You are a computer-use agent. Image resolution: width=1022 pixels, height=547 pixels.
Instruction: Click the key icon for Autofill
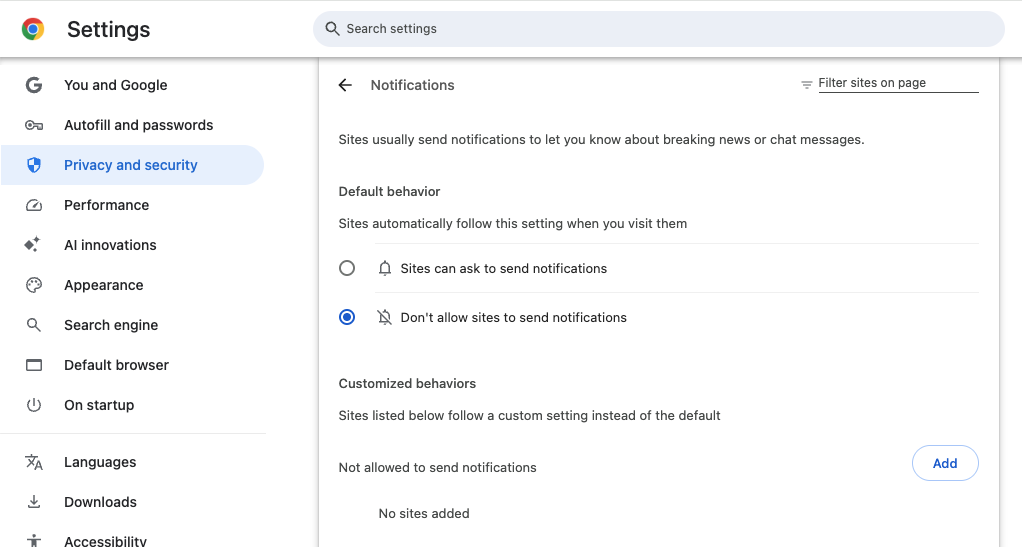tap(34, 125)
